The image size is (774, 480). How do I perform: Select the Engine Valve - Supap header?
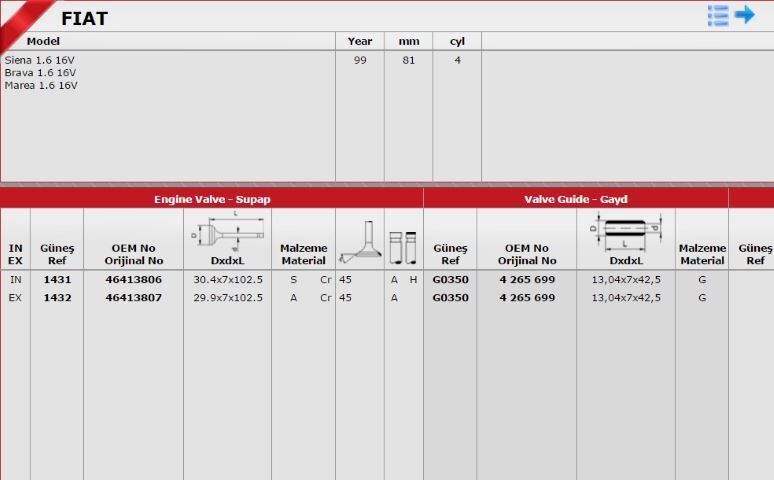pyautogui.click(x=212, y=199)
